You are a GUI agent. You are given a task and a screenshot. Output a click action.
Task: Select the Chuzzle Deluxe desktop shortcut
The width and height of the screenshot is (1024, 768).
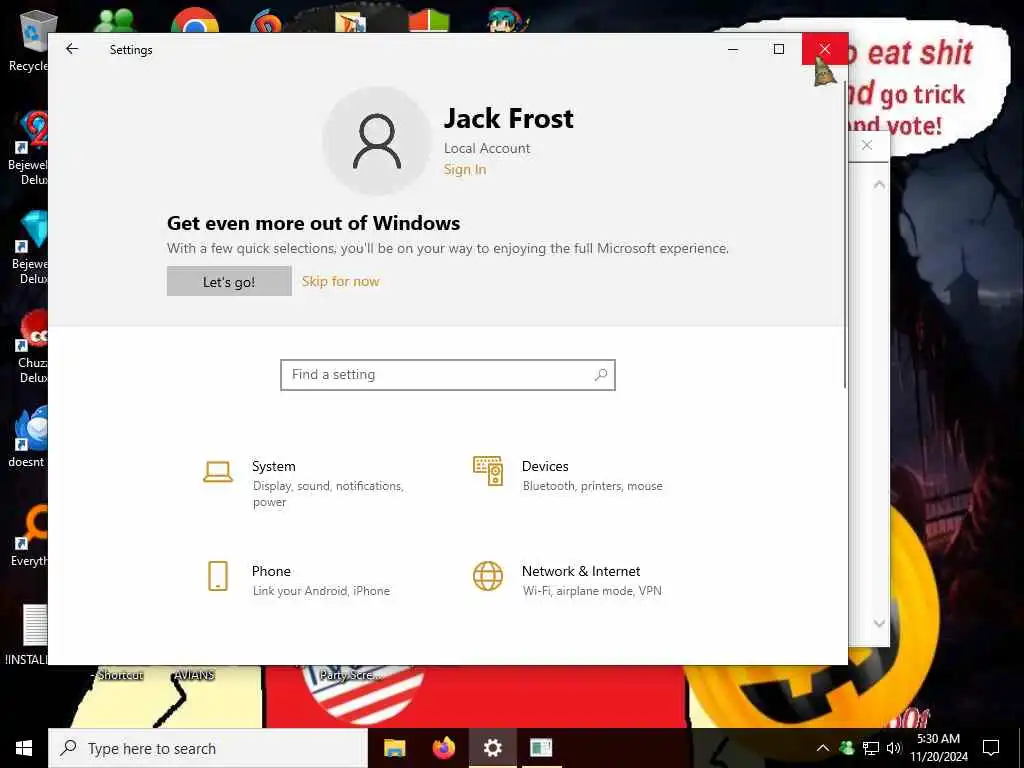[x=31, y=346]
